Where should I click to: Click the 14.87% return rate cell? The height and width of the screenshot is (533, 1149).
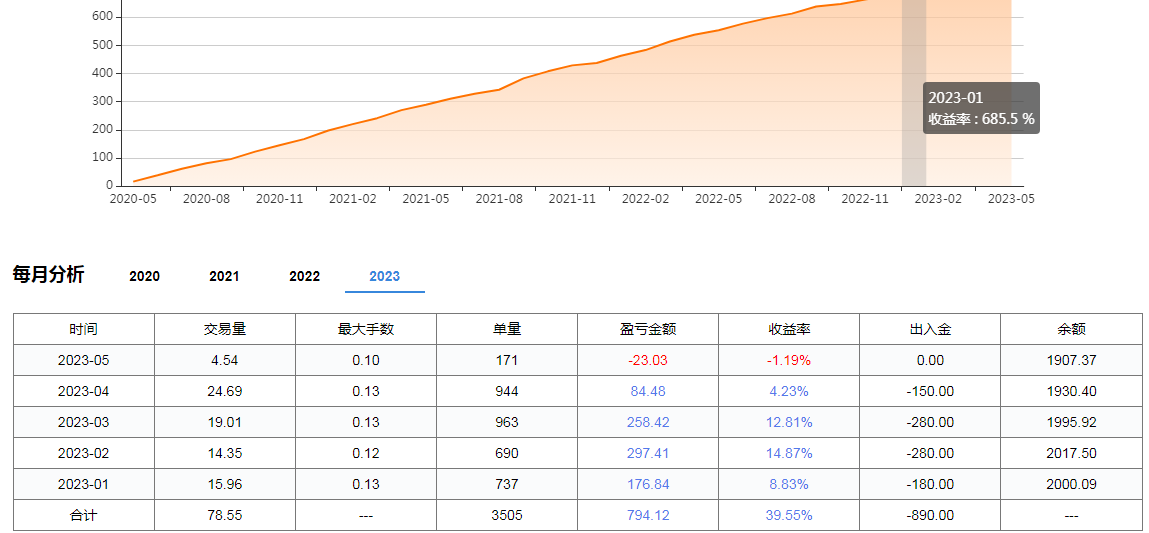tap(788, 453)
